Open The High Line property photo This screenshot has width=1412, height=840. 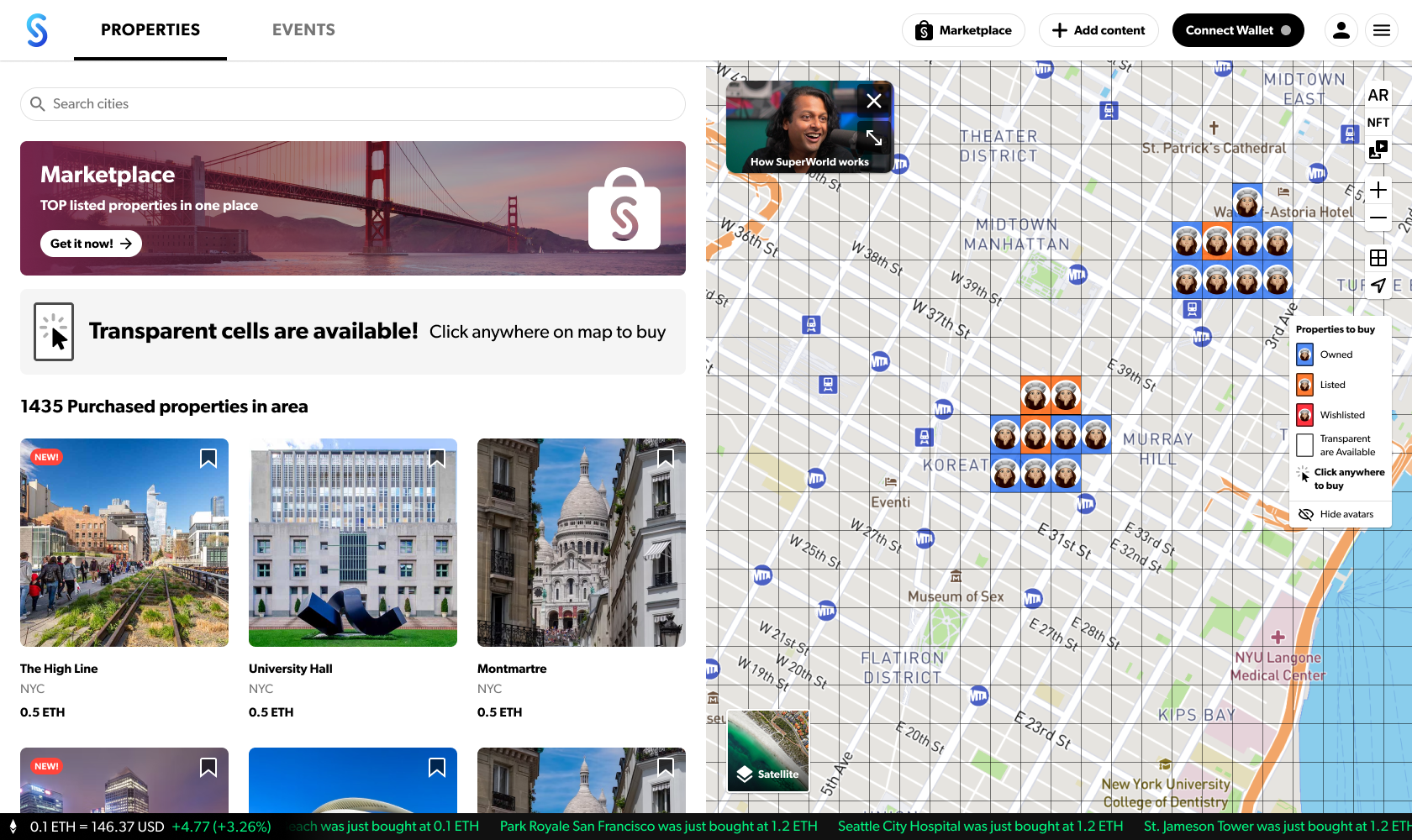coord(124,543)
